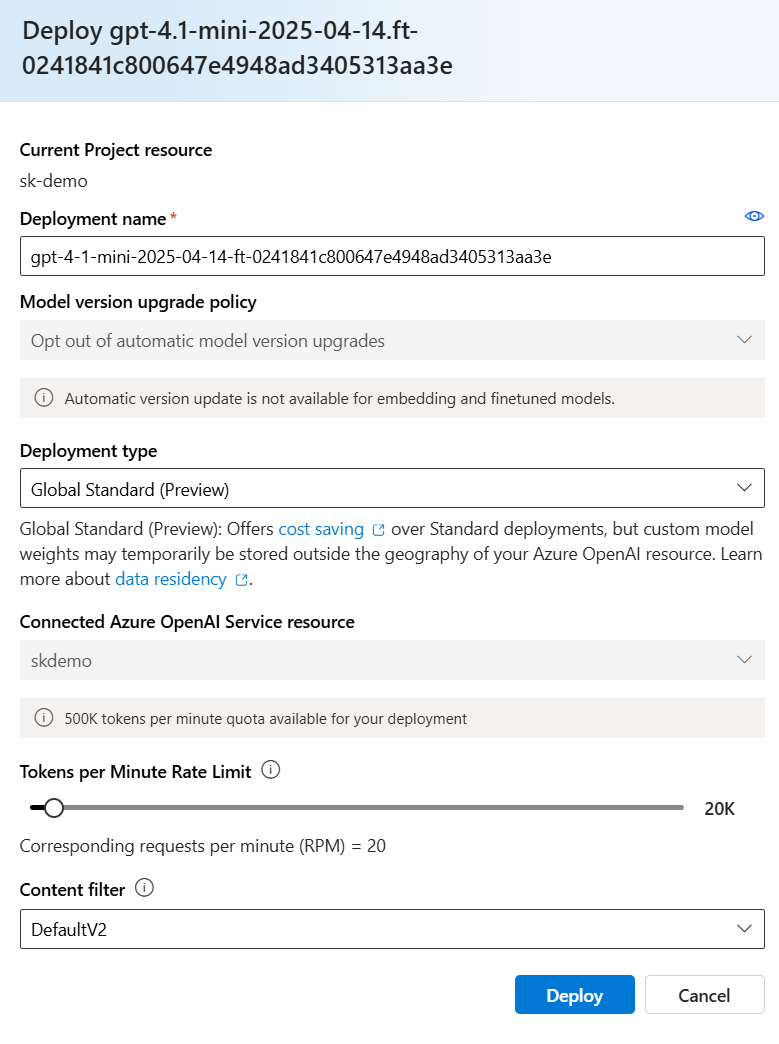
Task: Click the 500K tokens quota info icon
Action: [44, 718]
